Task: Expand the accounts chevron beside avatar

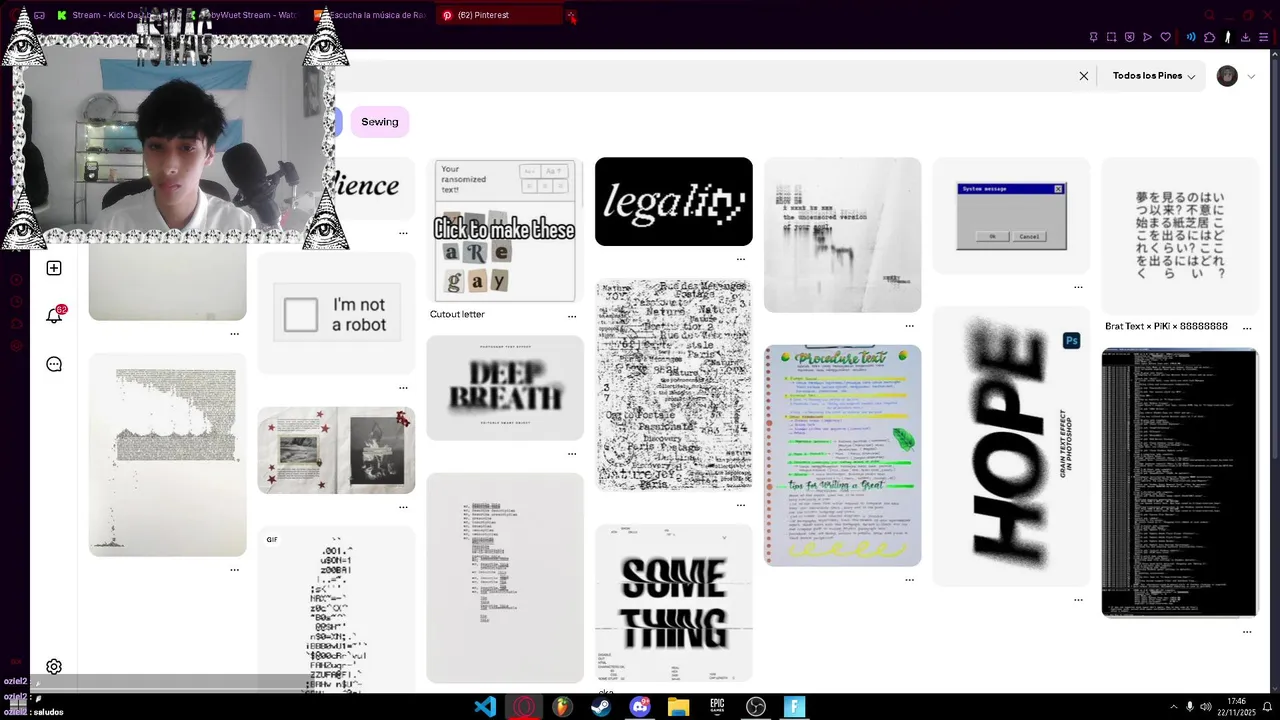Action: point(1251,76)
